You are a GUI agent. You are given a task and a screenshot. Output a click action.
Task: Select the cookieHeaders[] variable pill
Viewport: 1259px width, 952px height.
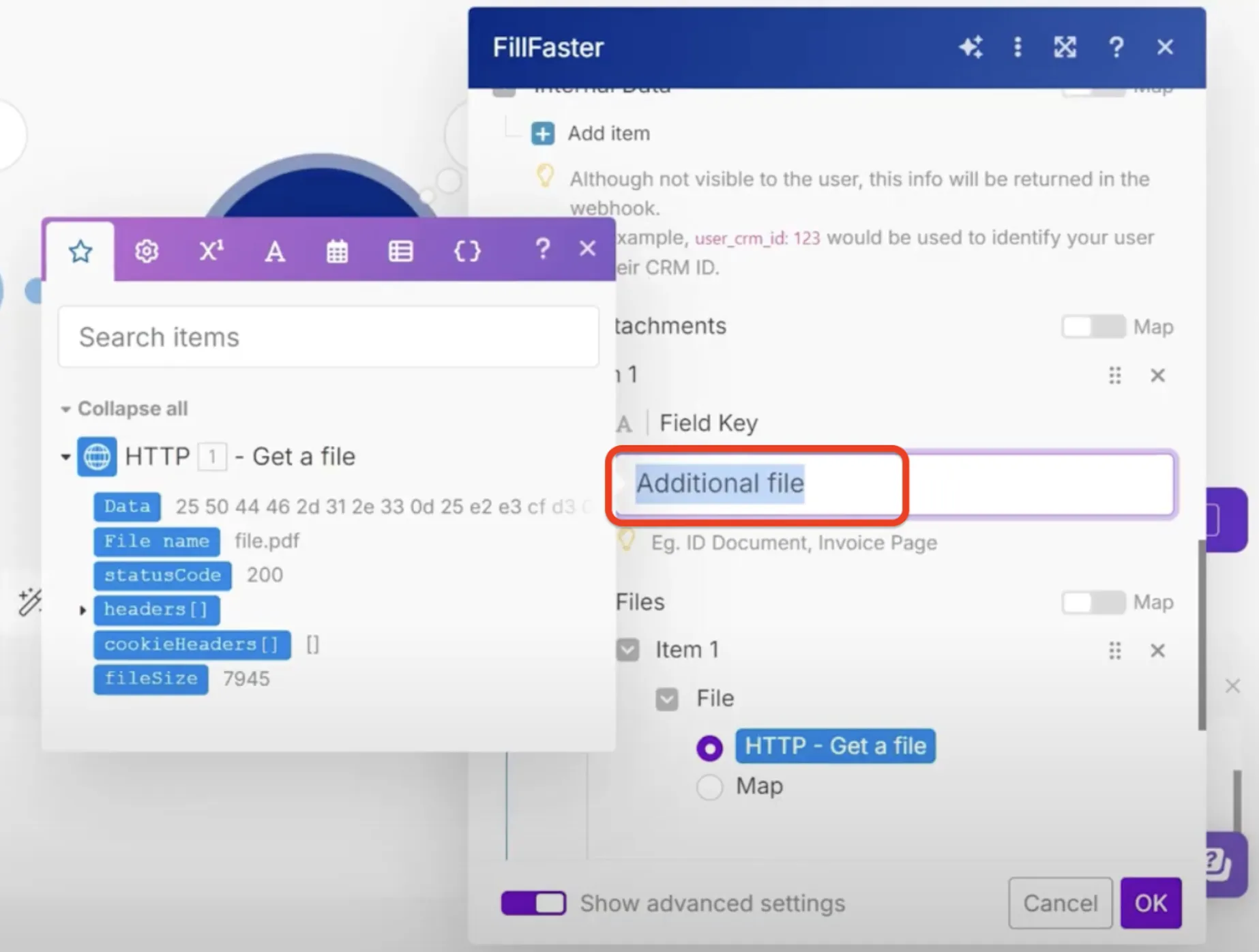click(x=192, y=644)
